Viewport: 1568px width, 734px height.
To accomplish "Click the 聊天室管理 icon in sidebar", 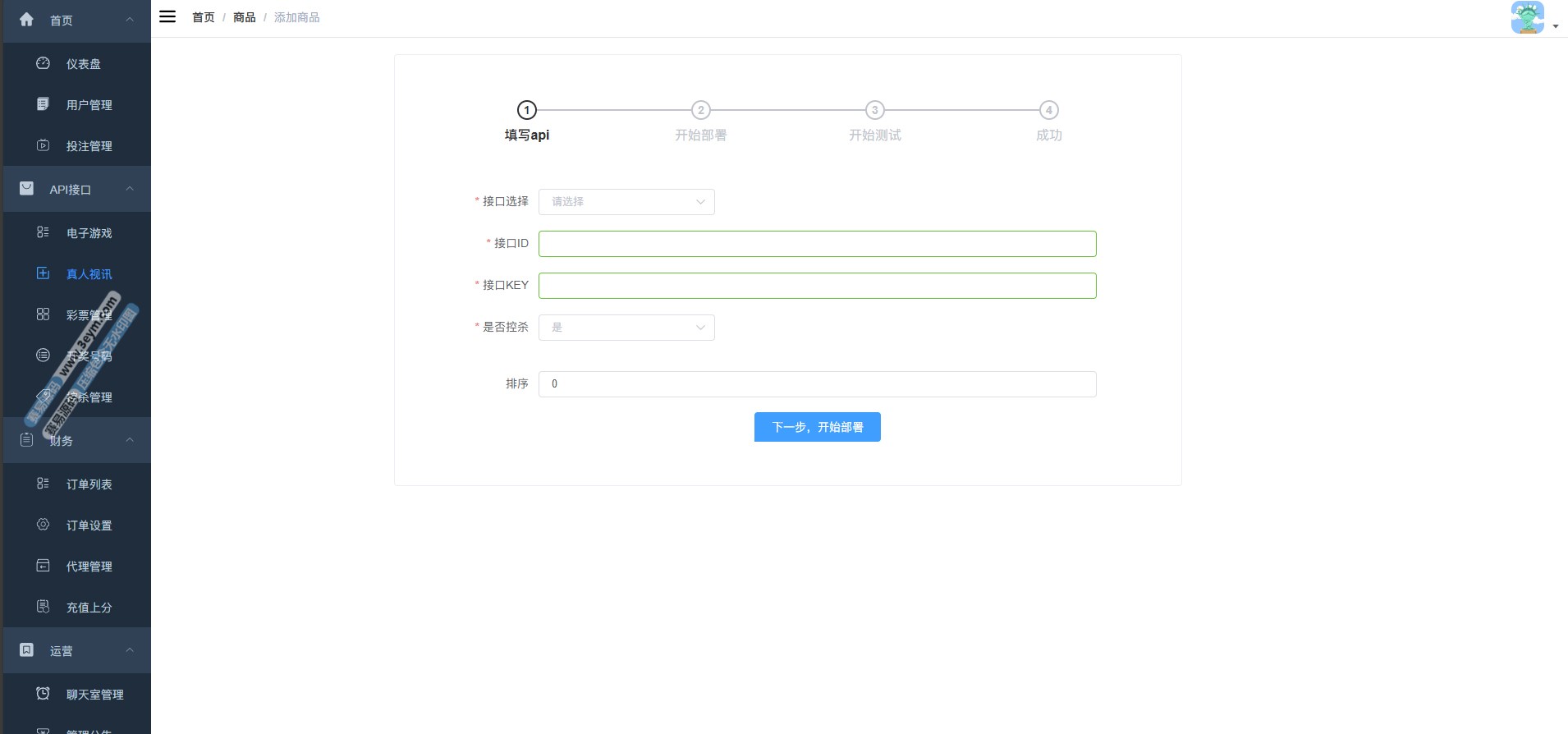I will (x=44, y=694).
